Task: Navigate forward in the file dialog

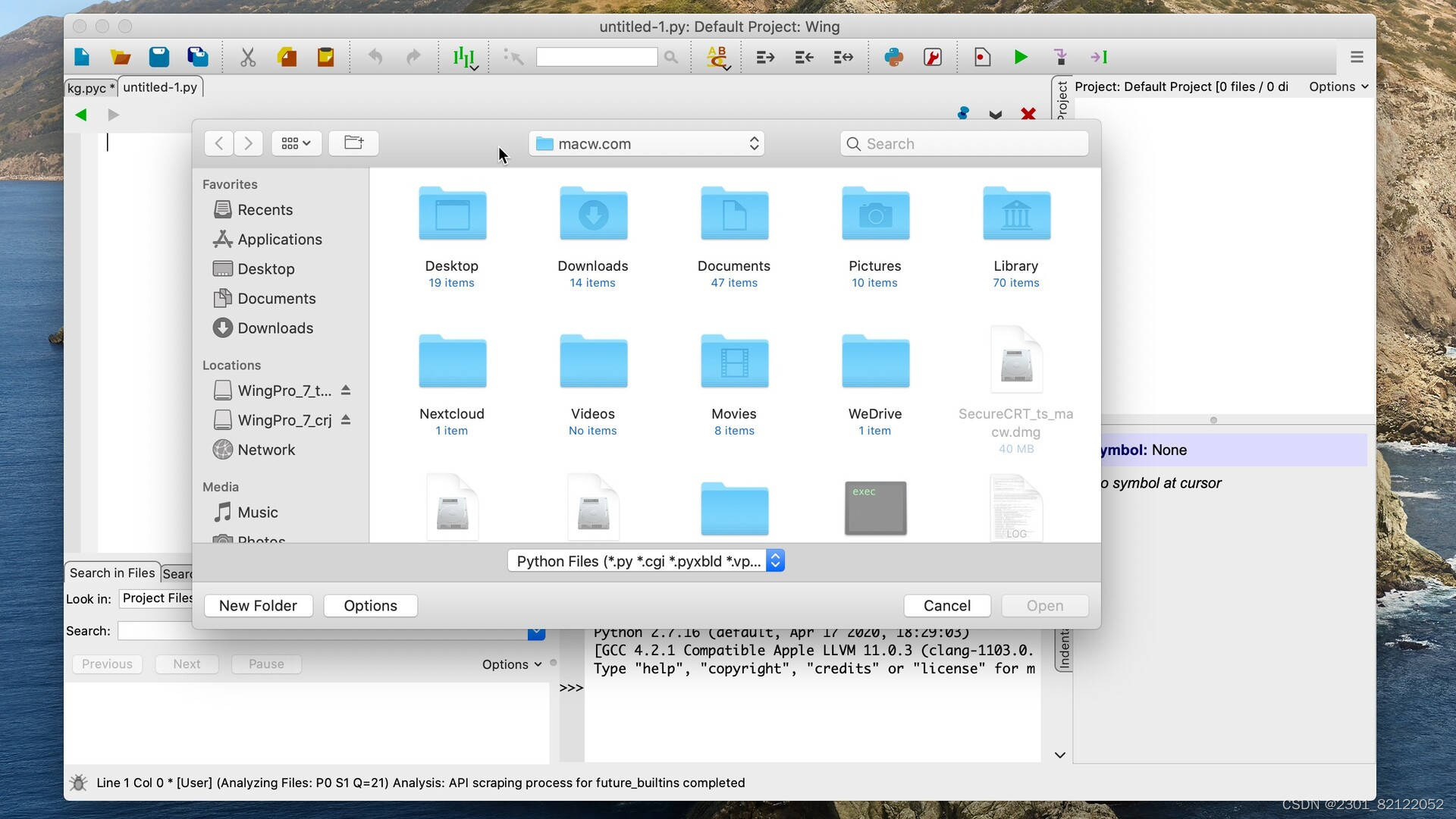Action: pos(248,143)
